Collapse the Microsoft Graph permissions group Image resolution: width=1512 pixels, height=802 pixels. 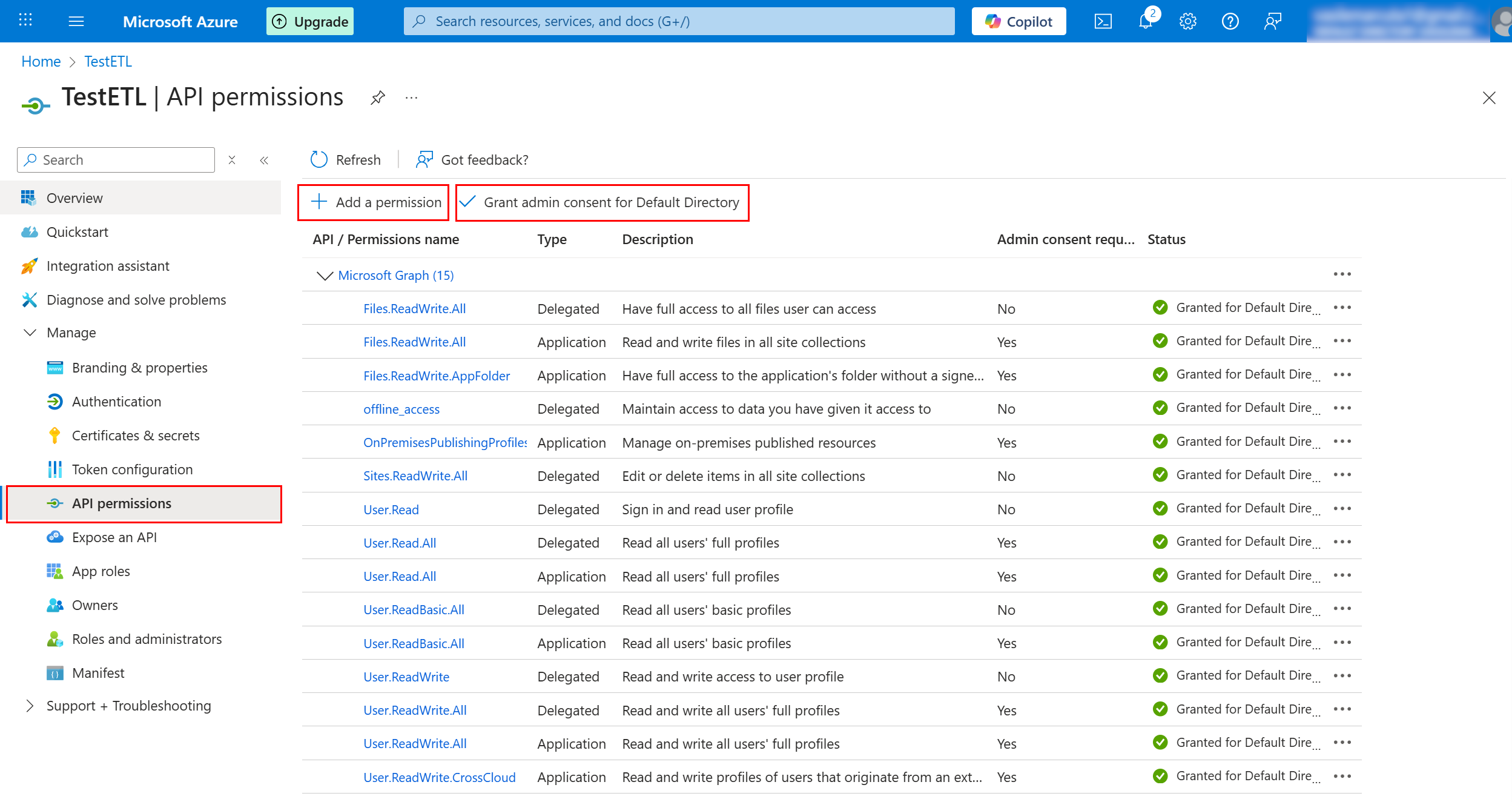pos(325,276)
